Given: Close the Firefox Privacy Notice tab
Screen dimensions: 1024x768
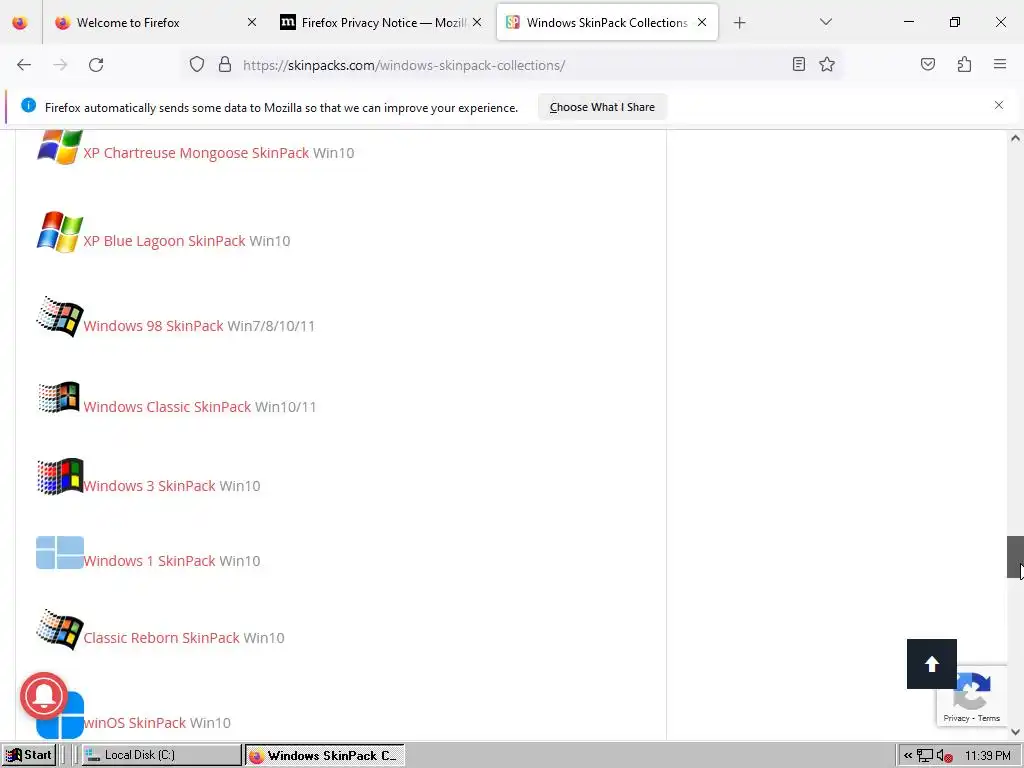Looking at the screenshot, I should pyautogui.click(x=477, y=22).
